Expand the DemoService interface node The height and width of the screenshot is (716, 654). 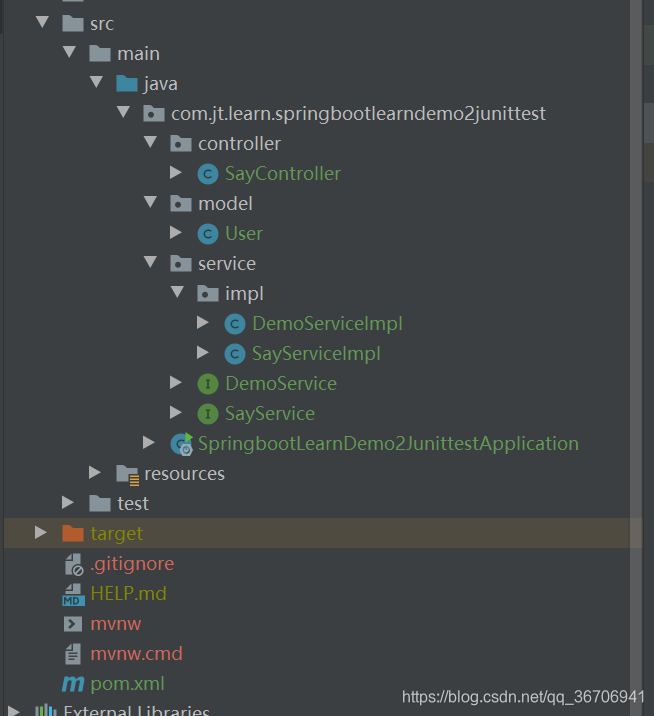point(176,383)
